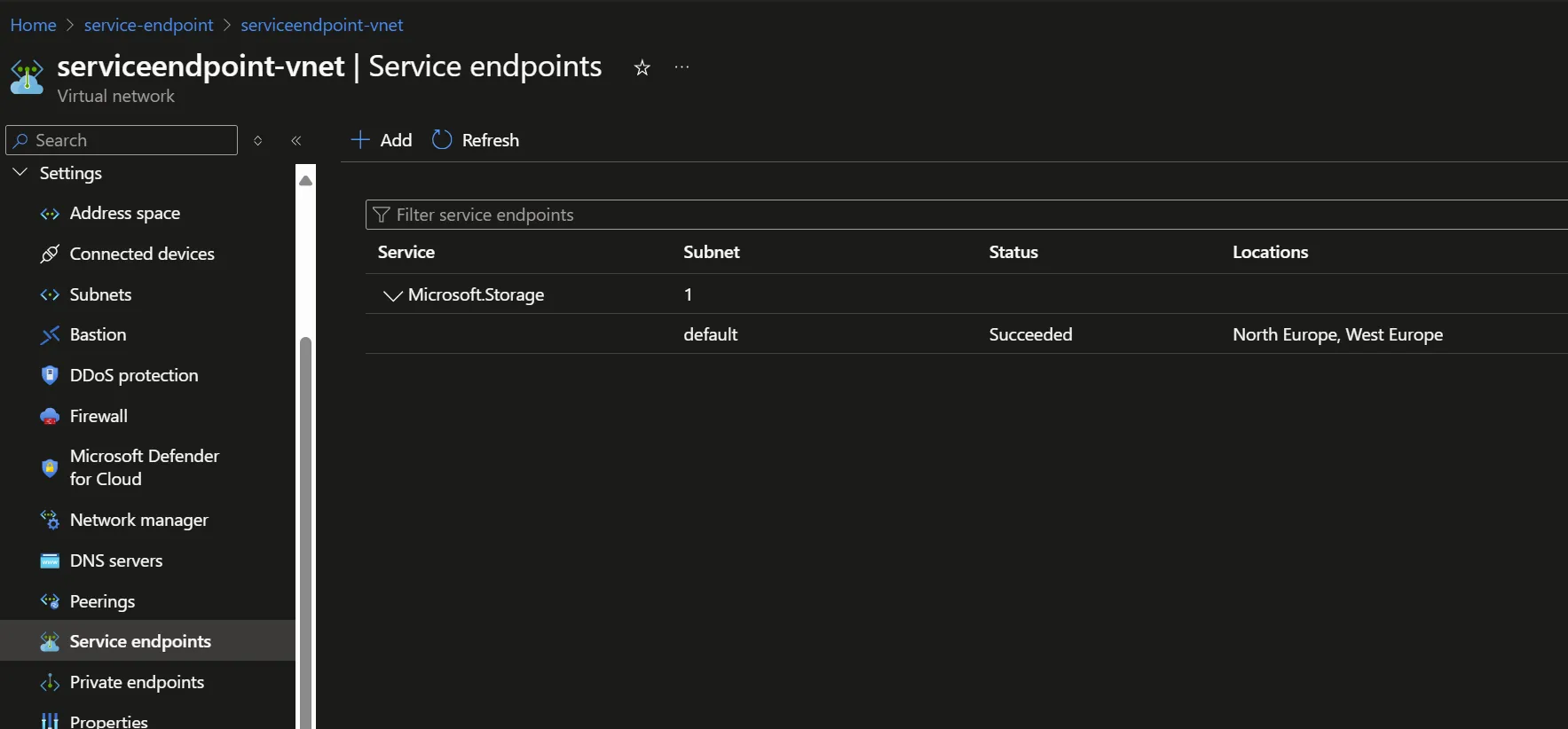The image size is (1568, 729).
Task: Refresh the service endpoints list
Action: tap(476, 140)
